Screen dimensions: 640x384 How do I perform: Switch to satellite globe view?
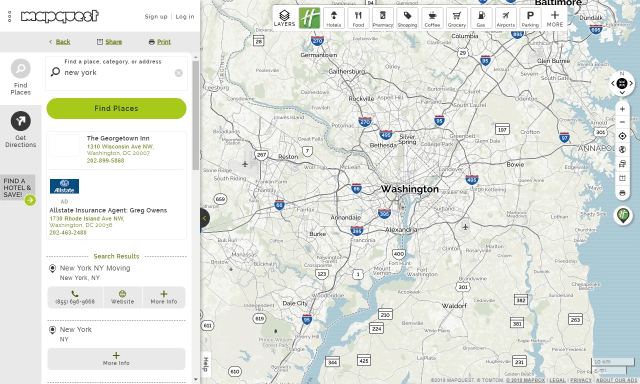622,150
